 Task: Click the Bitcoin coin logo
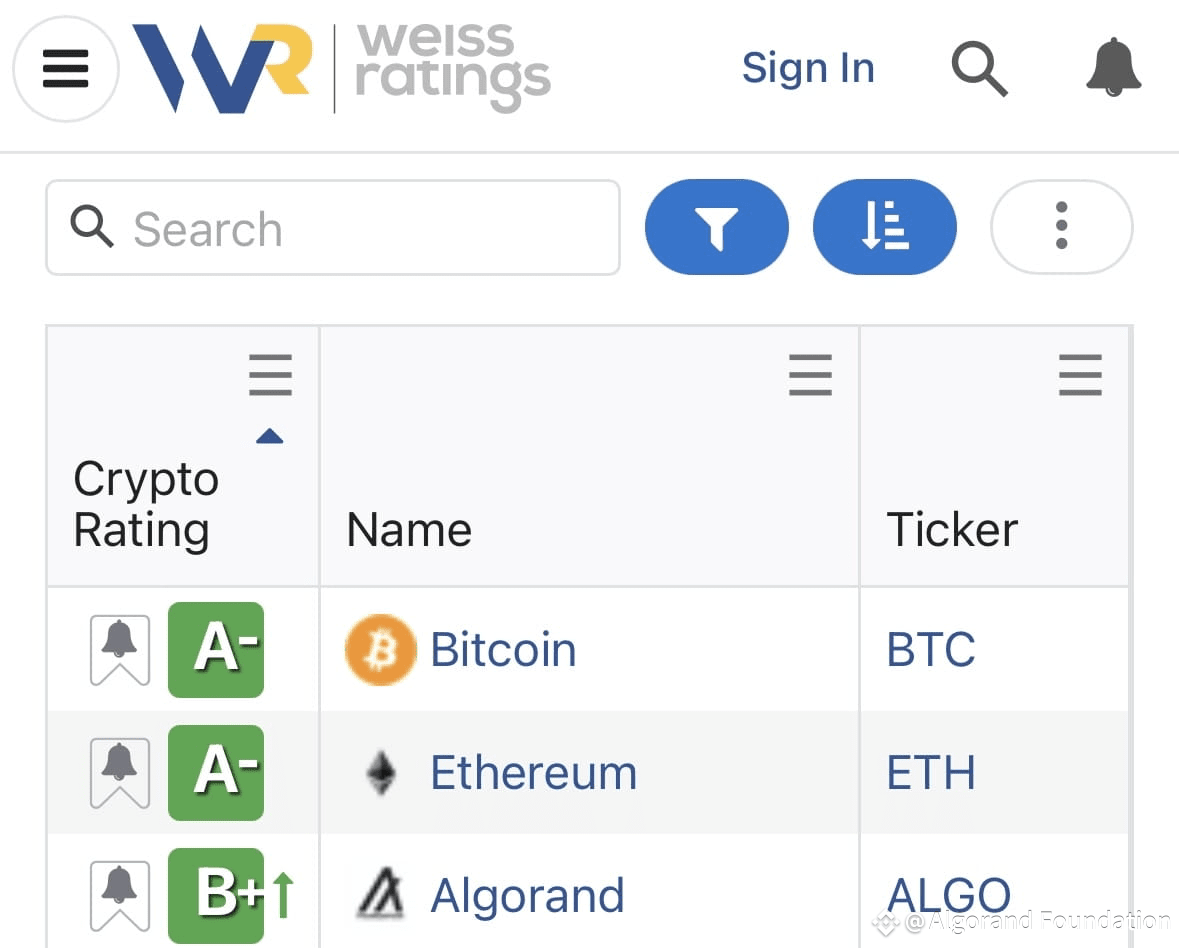(379, 649)
